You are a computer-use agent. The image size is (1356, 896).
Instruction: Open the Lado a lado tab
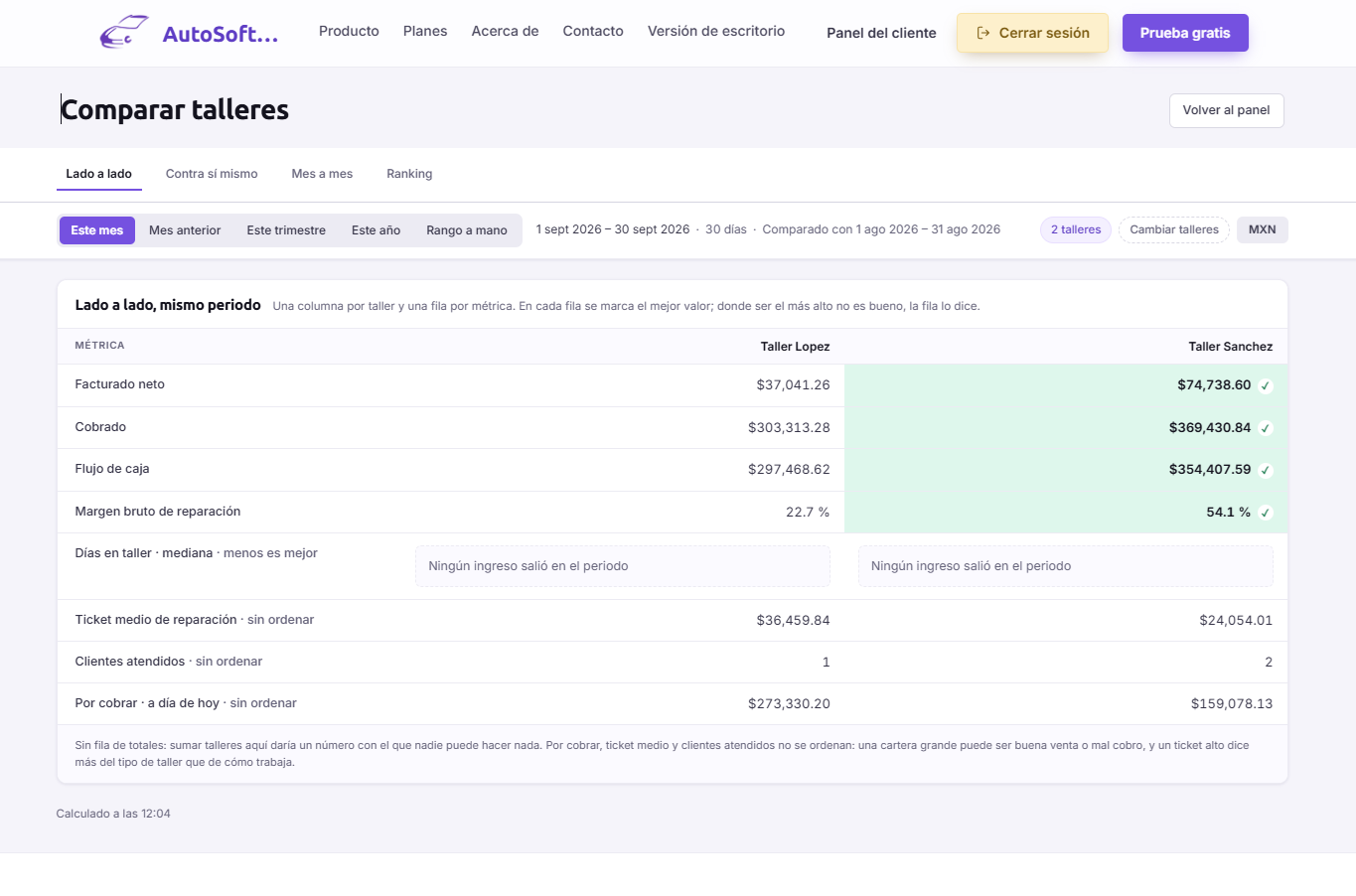(99, 174)
